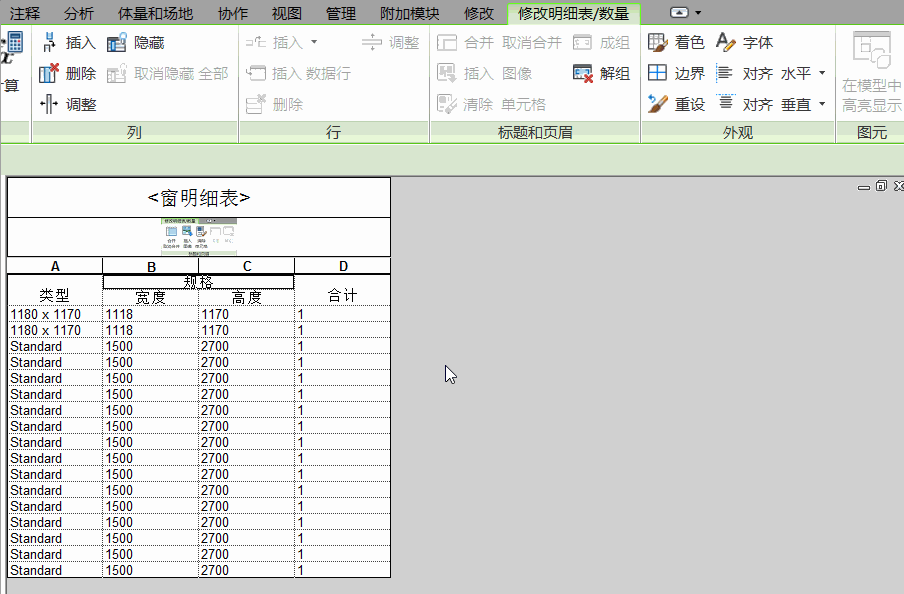This screenshot has height=594, width=904.
Task: Open the 字体 (Font) tool
Action: (x=745, y=43)
